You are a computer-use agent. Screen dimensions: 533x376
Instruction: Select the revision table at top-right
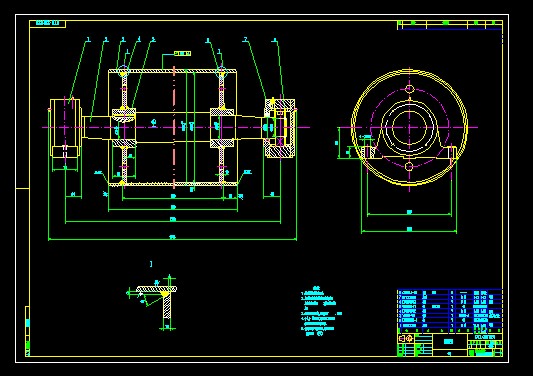pos(450,25)
